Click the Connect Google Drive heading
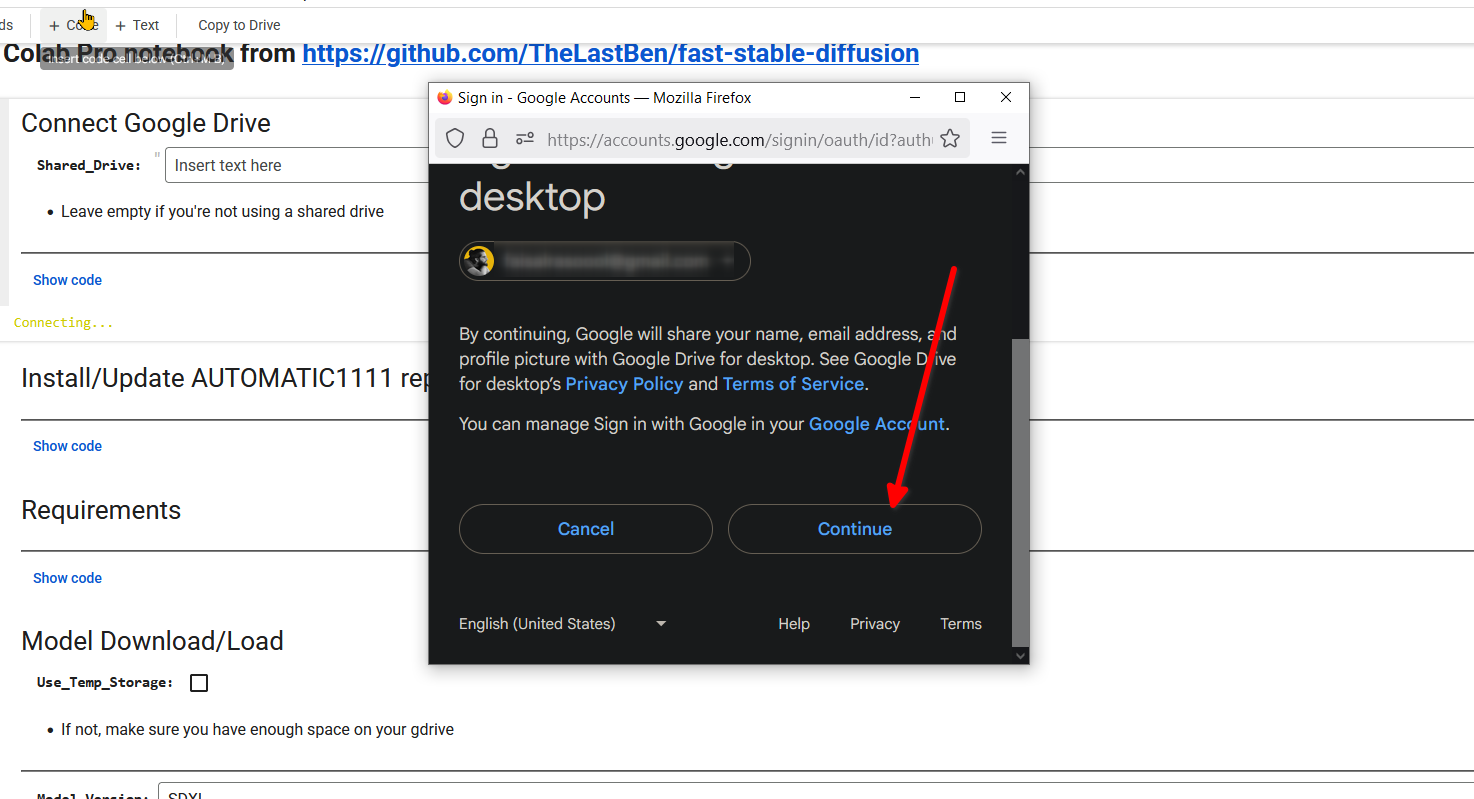Screen dimensions: 1474x799 146,123
